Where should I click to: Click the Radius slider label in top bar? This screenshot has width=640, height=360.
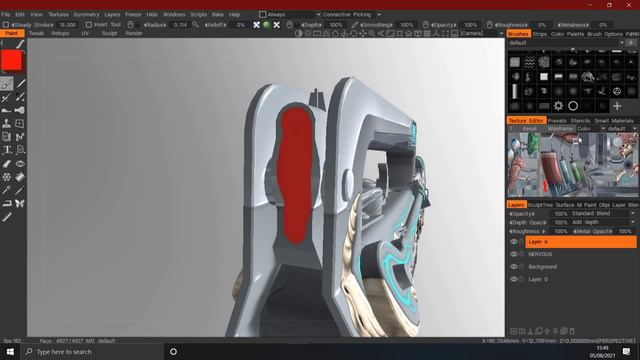coord(156,25)
